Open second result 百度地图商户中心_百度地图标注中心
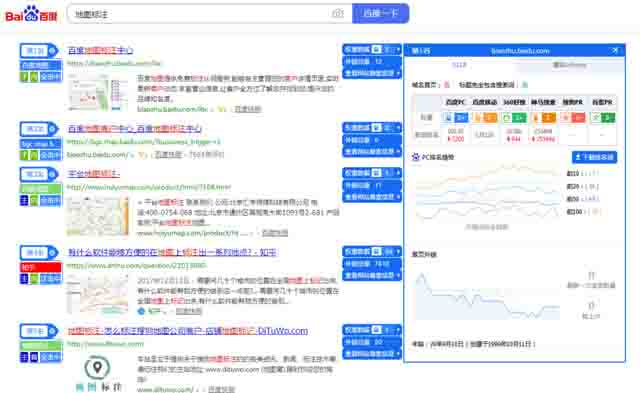Viewport: 640px width, 393px height. tap(135, 129)
